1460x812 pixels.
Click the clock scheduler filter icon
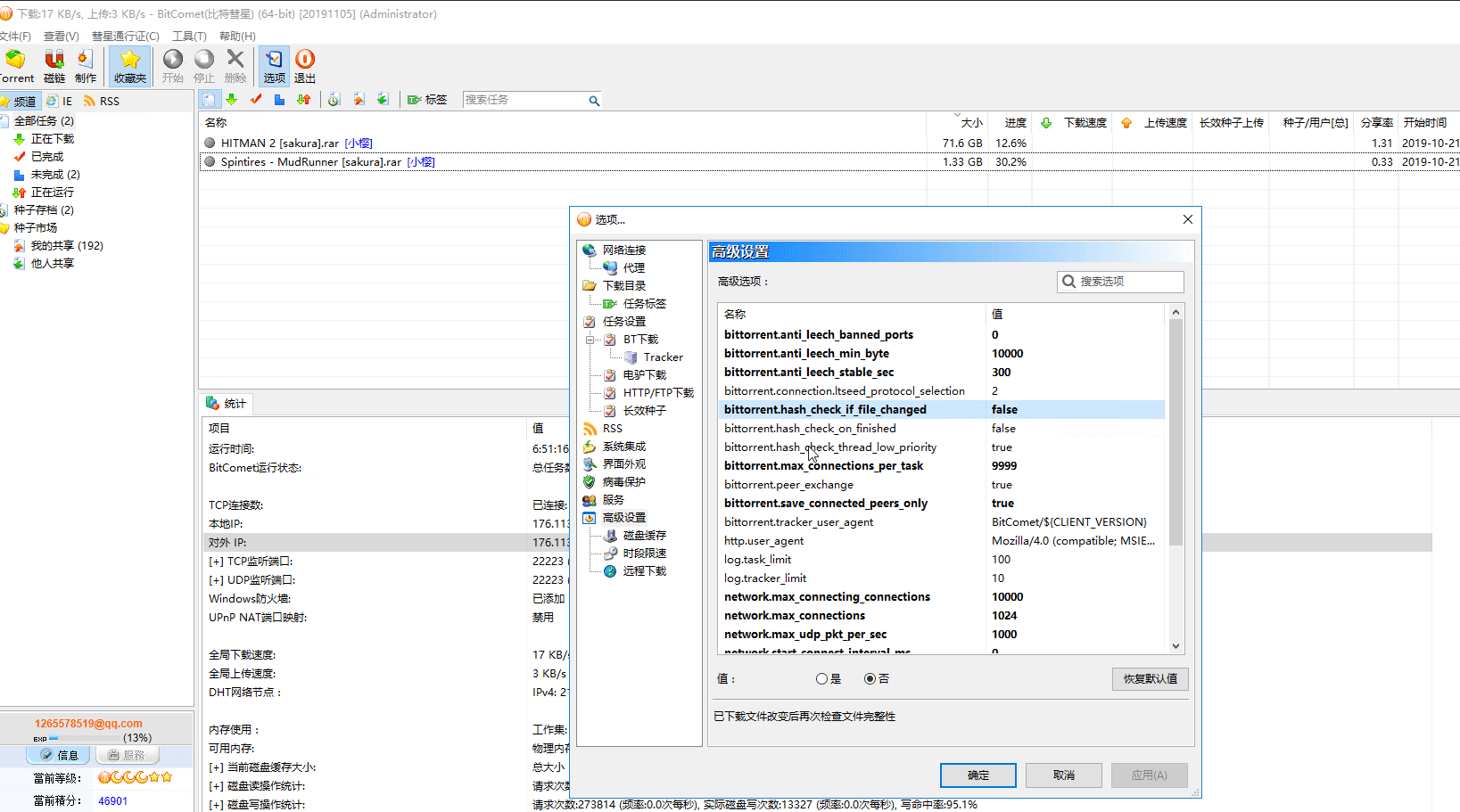click(334, 100)
